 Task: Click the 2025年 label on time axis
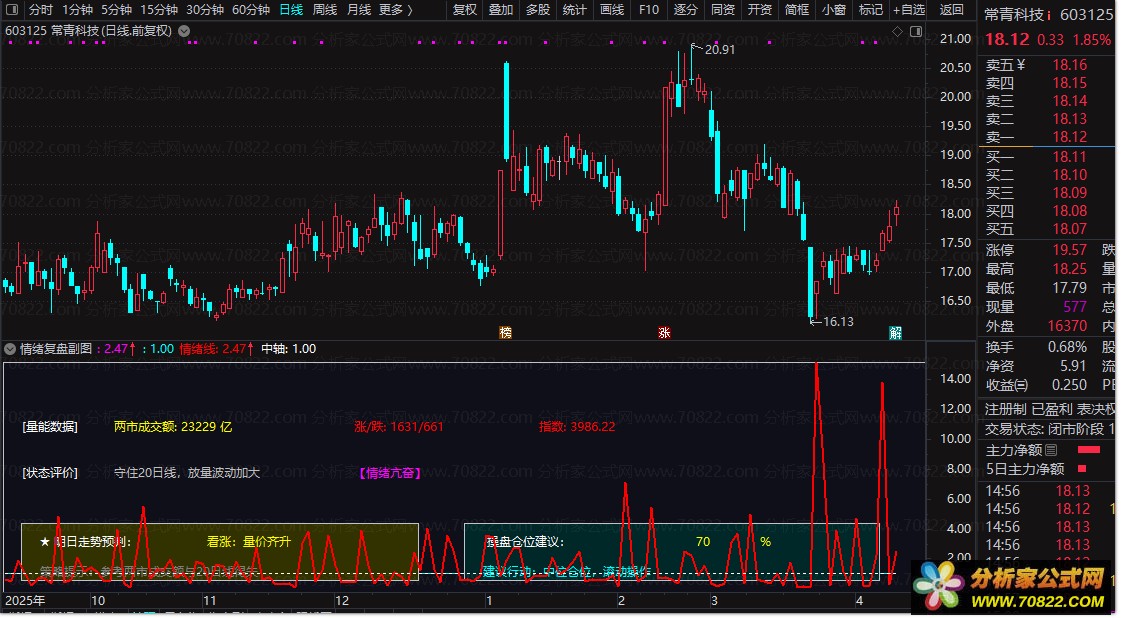25,601
